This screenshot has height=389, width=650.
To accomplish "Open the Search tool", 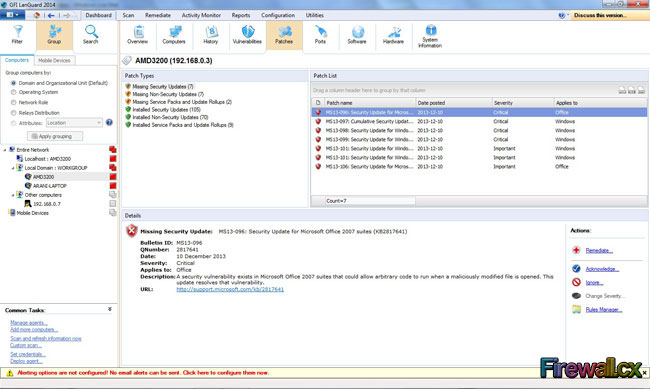I will click(x=90, y=35).
